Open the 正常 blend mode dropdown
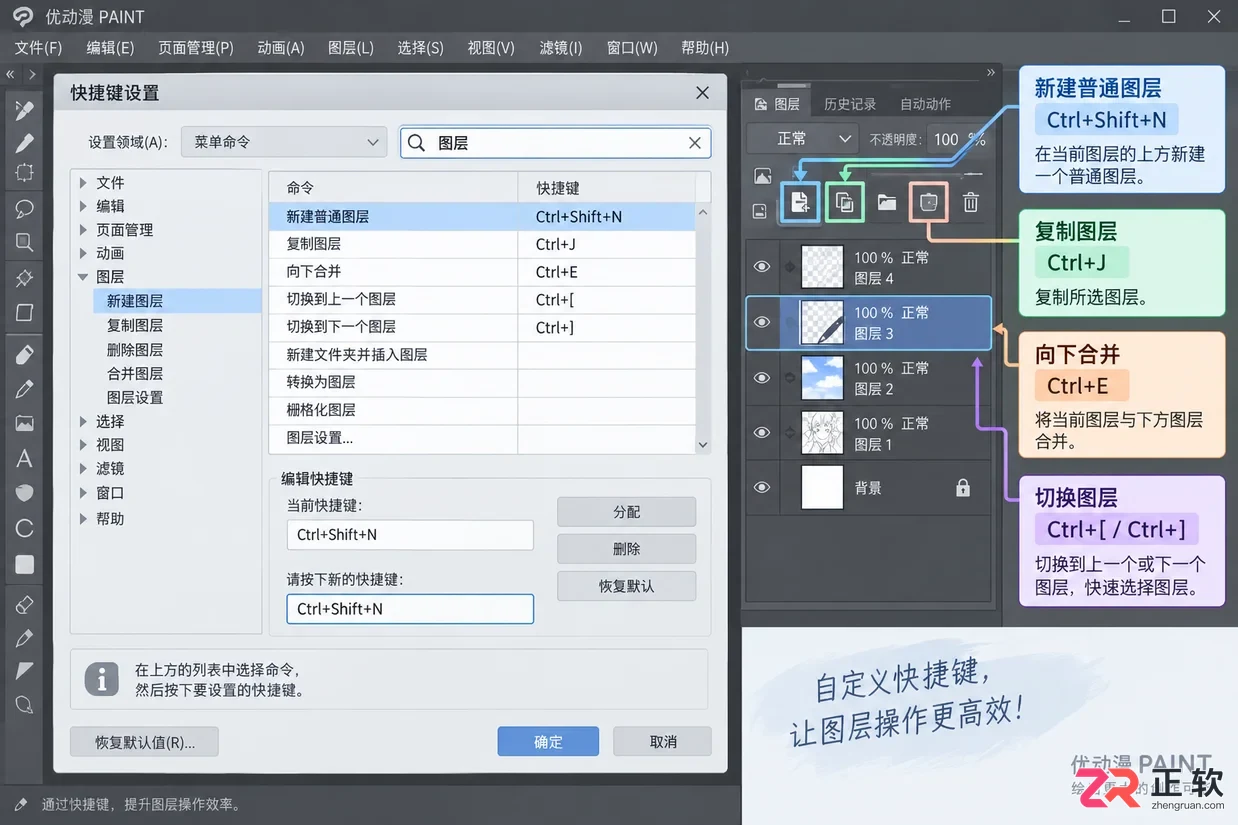Image resolution: width=1238 pixels, height=825 pixels. coord(803,139)
